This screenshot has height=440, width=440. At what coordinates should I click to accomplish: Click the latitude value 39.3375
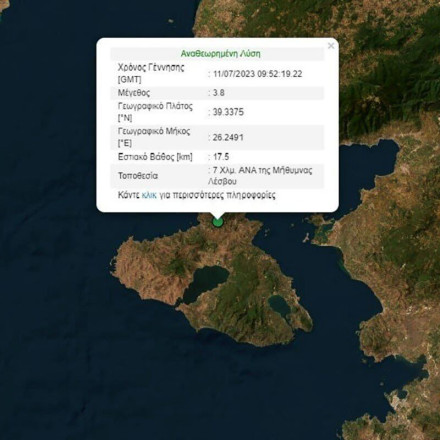[228, 112]
